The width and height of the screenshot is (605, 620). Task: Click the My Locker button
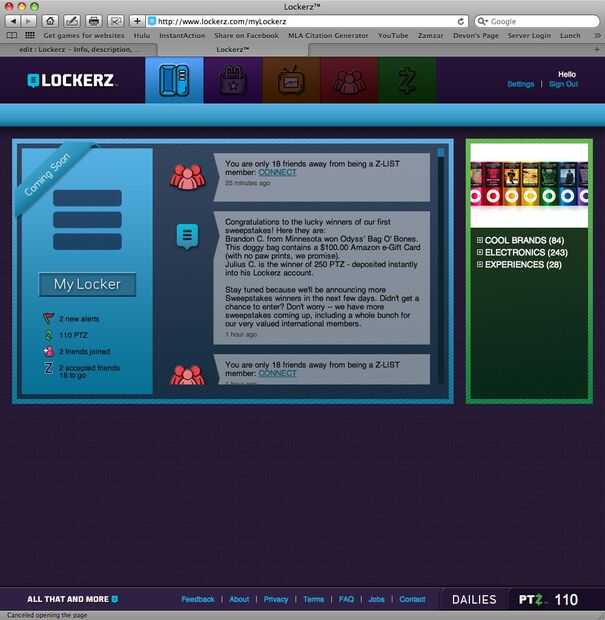(x=87, y=284)
